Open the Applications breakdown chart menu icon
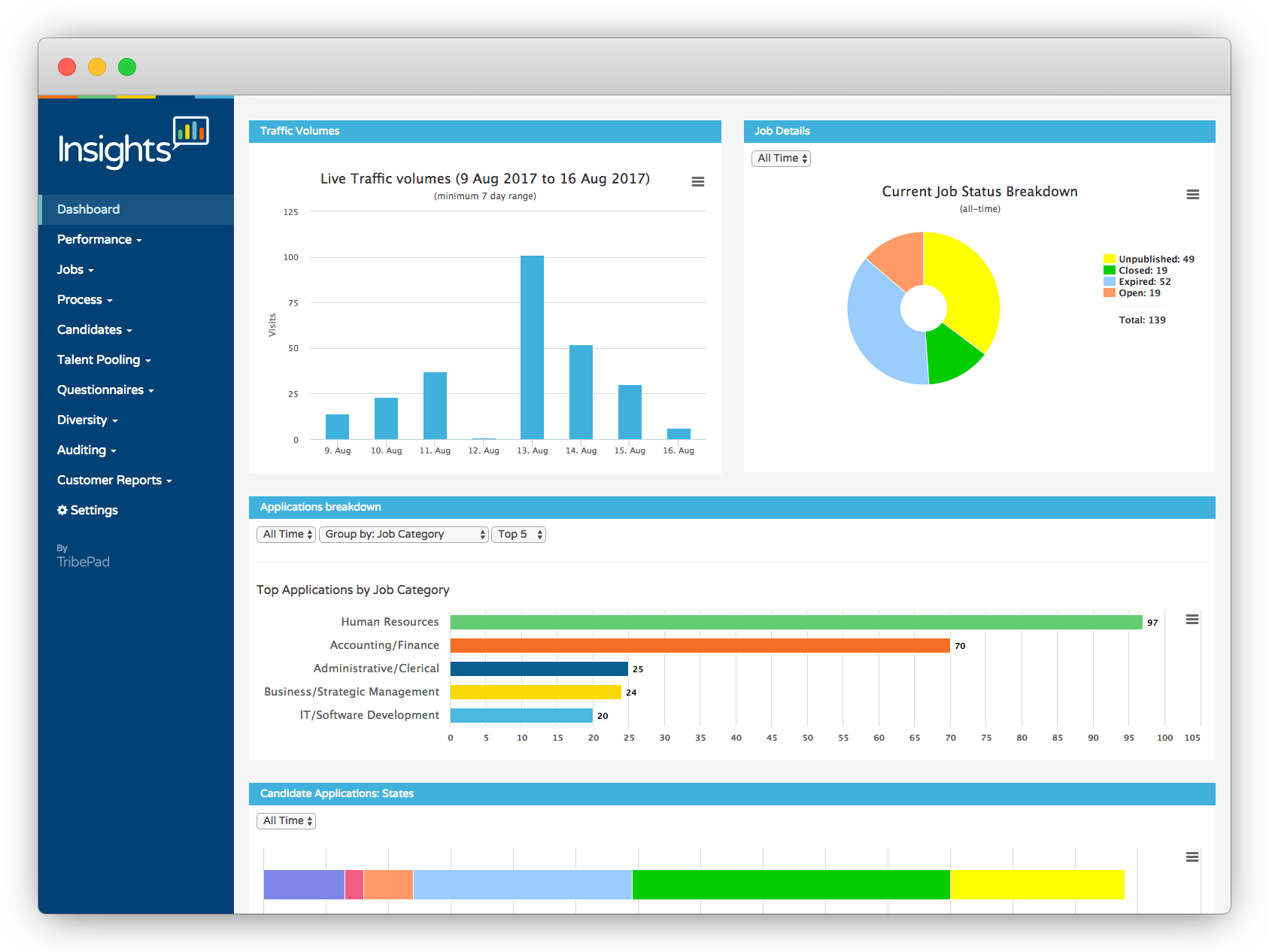 1192,620
